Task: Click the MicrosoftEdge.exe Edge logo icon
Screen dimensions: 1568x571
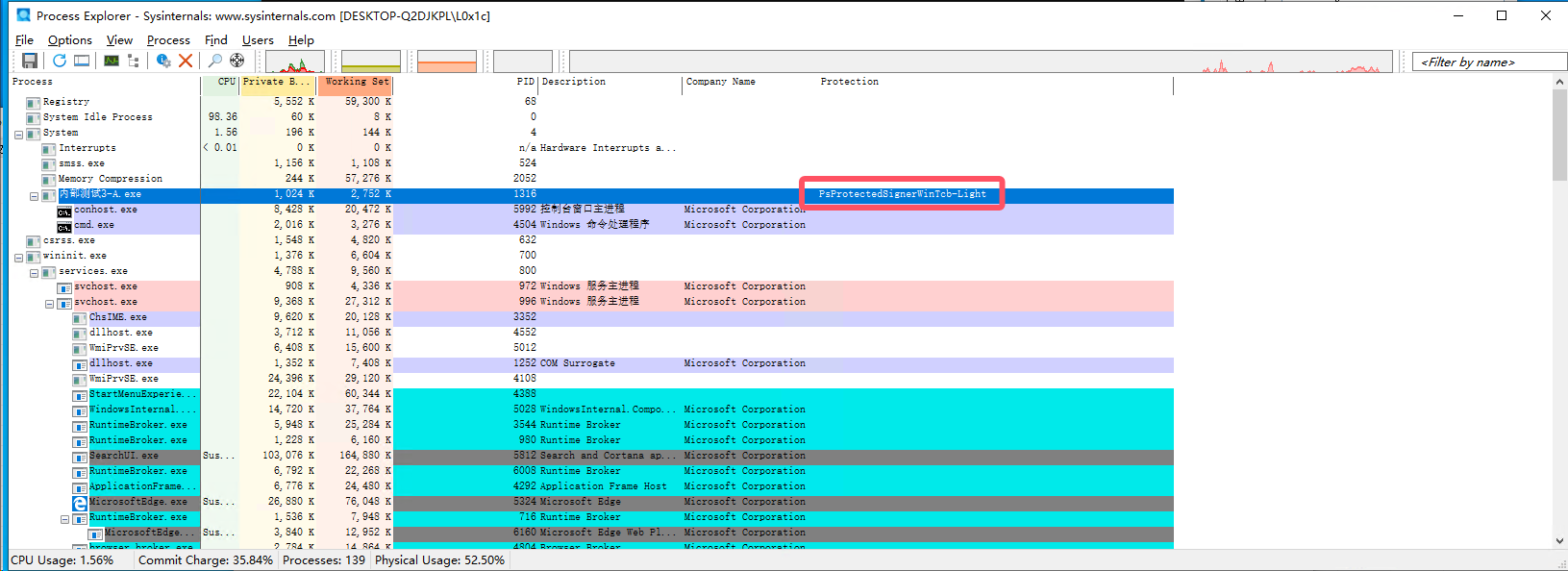Action: point(80,503)
